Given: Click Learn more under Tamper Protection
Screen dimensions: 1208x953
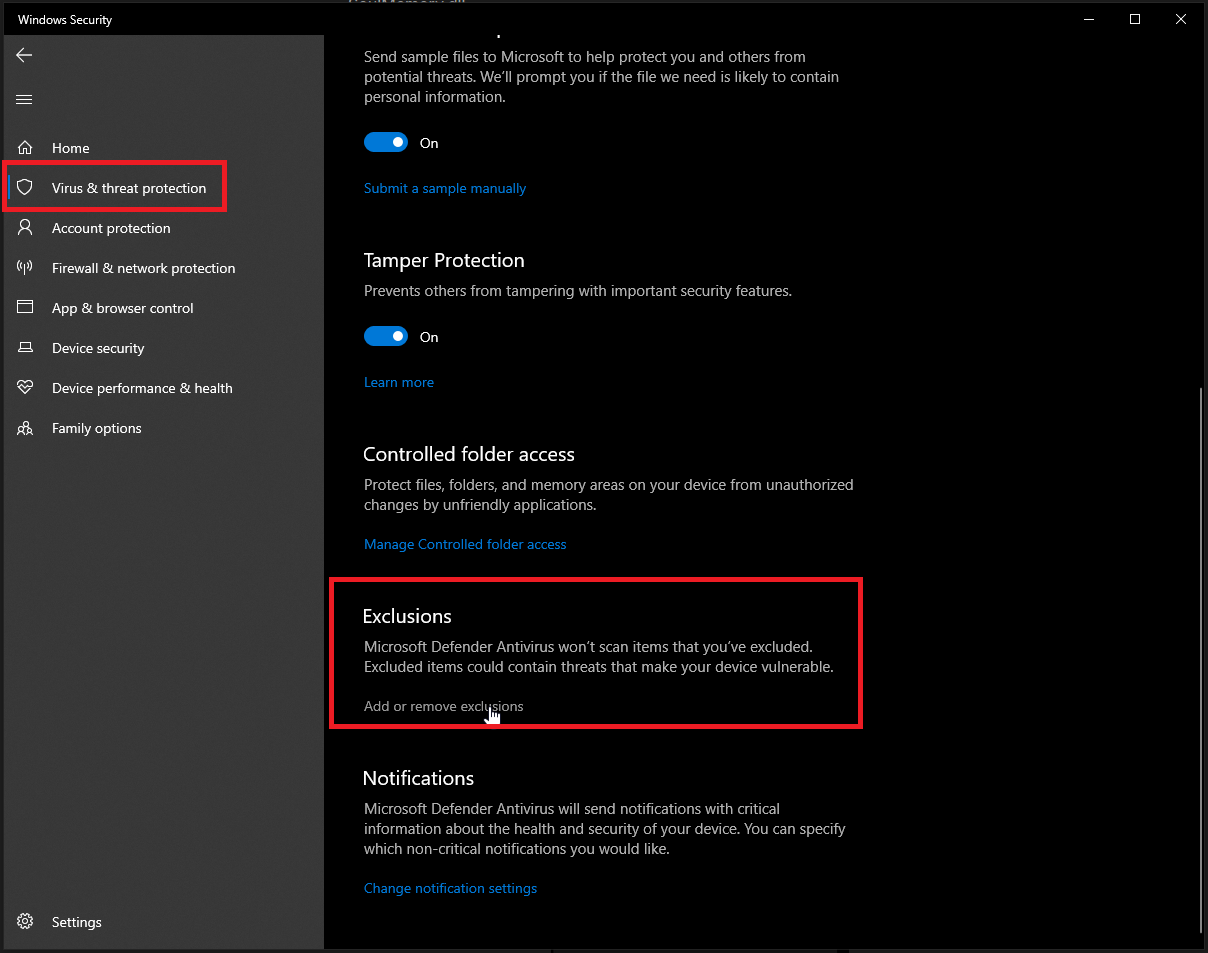Looking at the screenshot, I should click(399, 382).
